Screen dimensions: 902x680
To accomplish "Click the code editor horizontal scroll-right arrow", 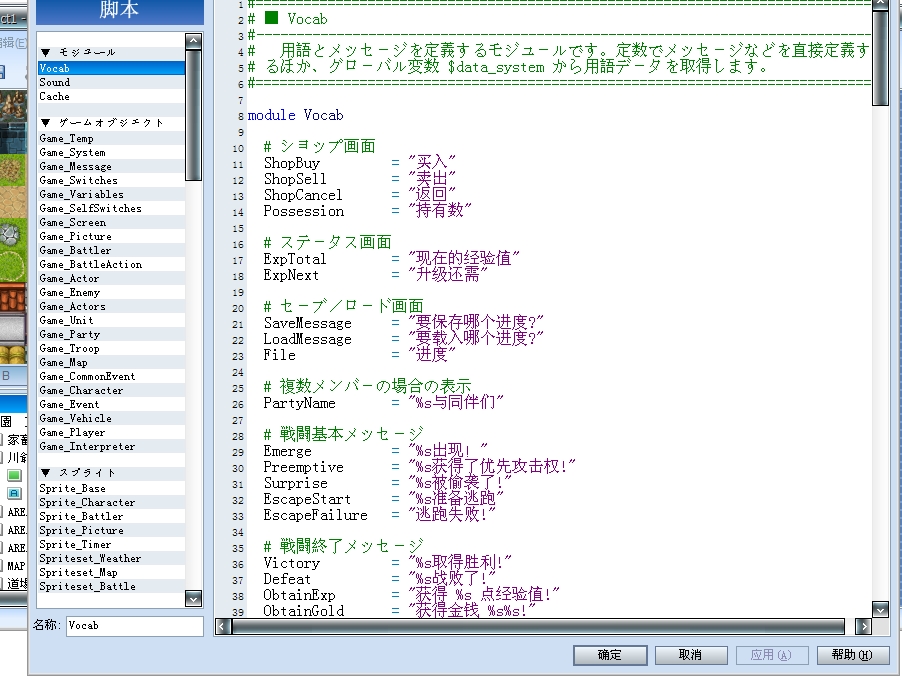I will (x=863, y=626).
